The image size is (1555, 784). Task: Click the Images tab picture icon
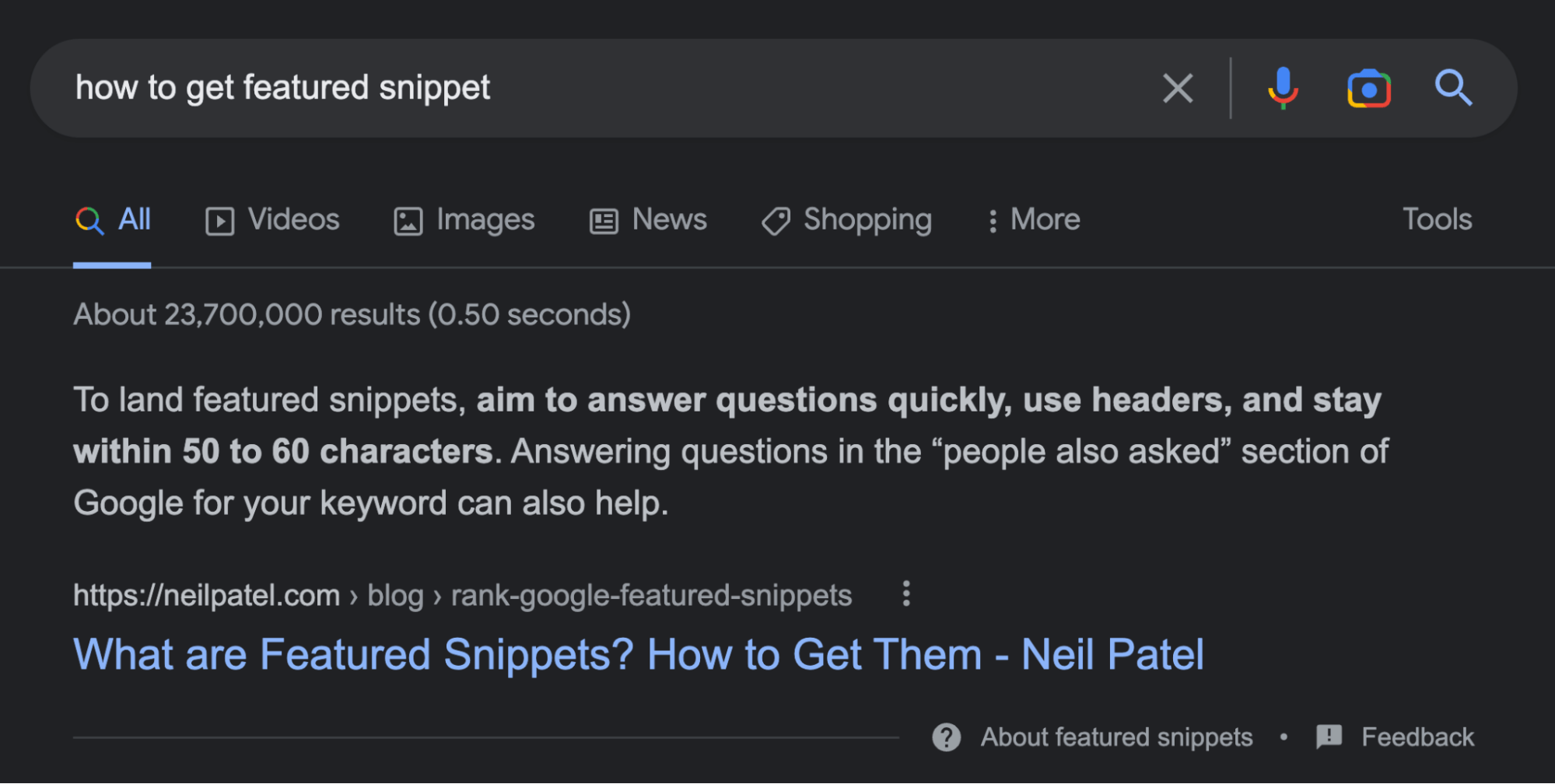click(408, 220)
